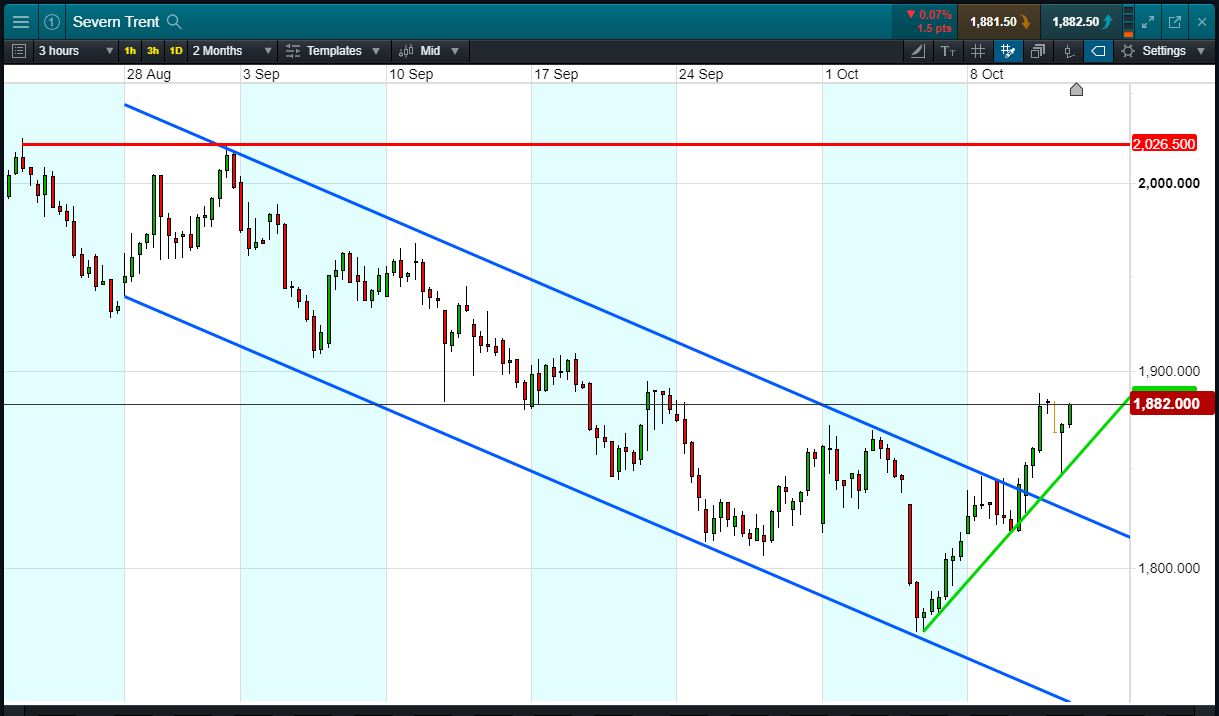Click the current price 1,882.000 label
The image size is (1219, 716).
(x=1172, y=403)
